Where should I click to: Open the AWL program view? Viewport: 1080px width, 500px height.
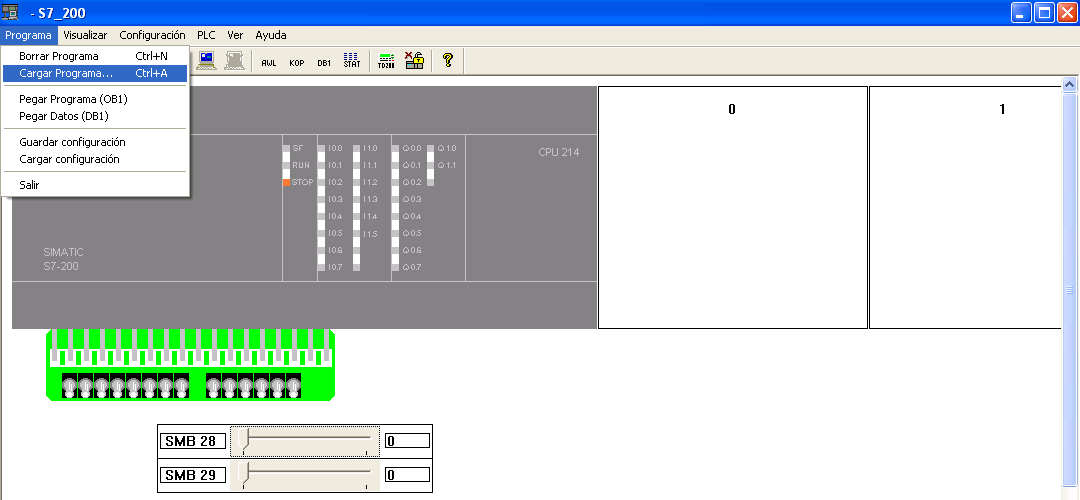pyautogui.click(x=269, y=63)
